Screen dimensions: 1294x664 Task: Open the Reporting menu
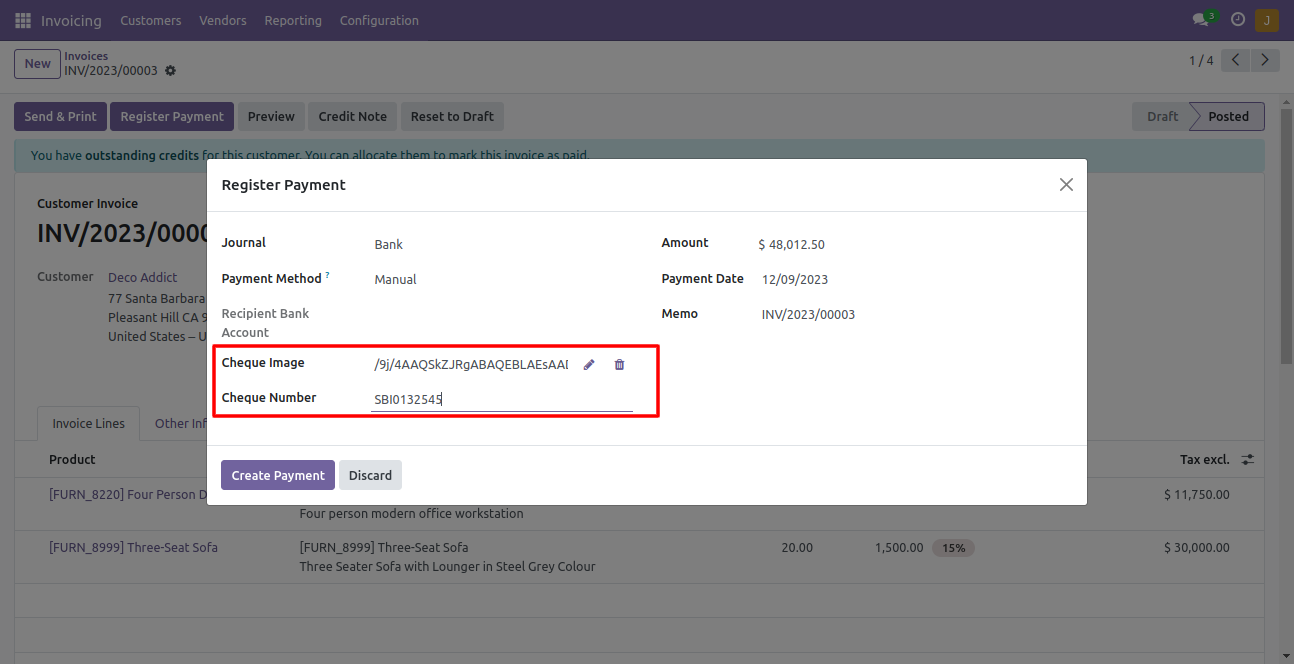(293, 20)
